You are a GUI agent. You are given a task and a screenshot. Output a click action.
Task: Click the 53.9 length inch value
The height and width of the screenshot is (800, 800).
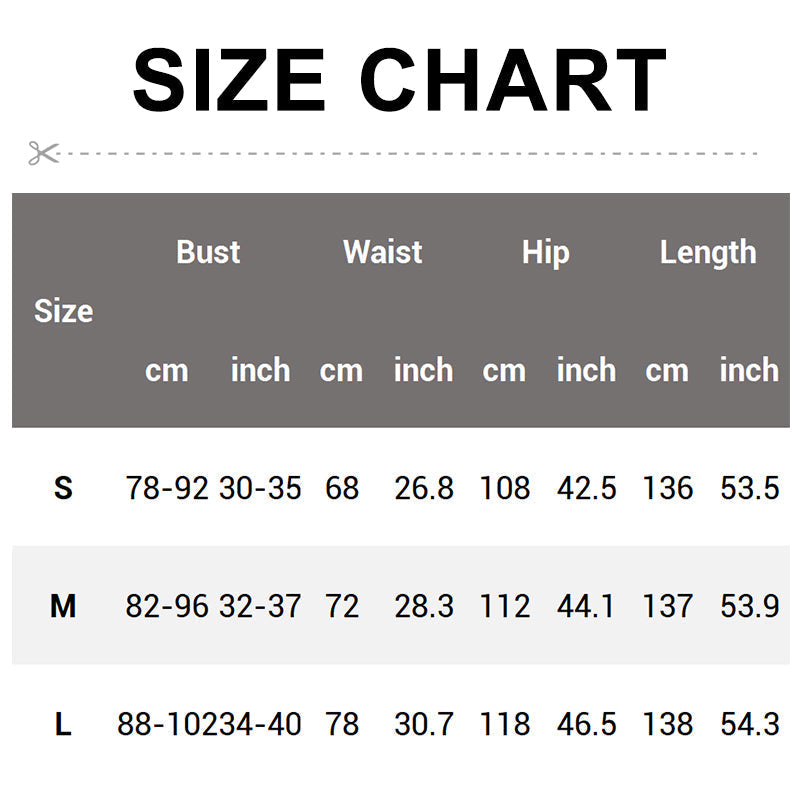(x=749, y=606)
